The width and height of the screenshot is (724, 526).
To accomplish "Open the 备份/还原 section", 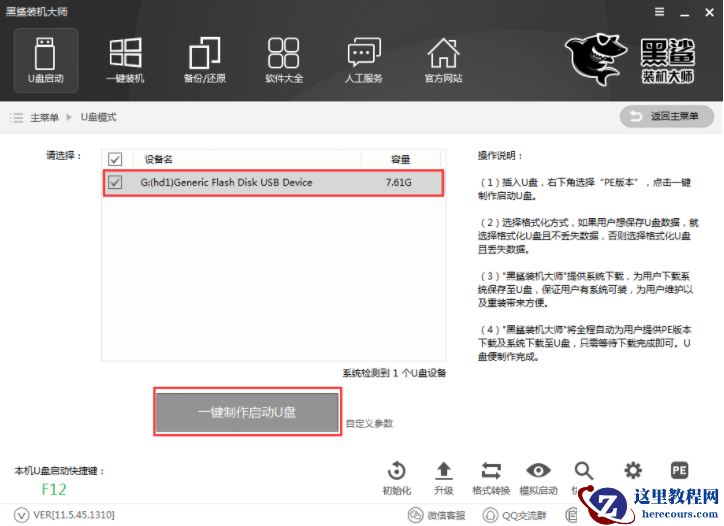I will click(205, 60).
